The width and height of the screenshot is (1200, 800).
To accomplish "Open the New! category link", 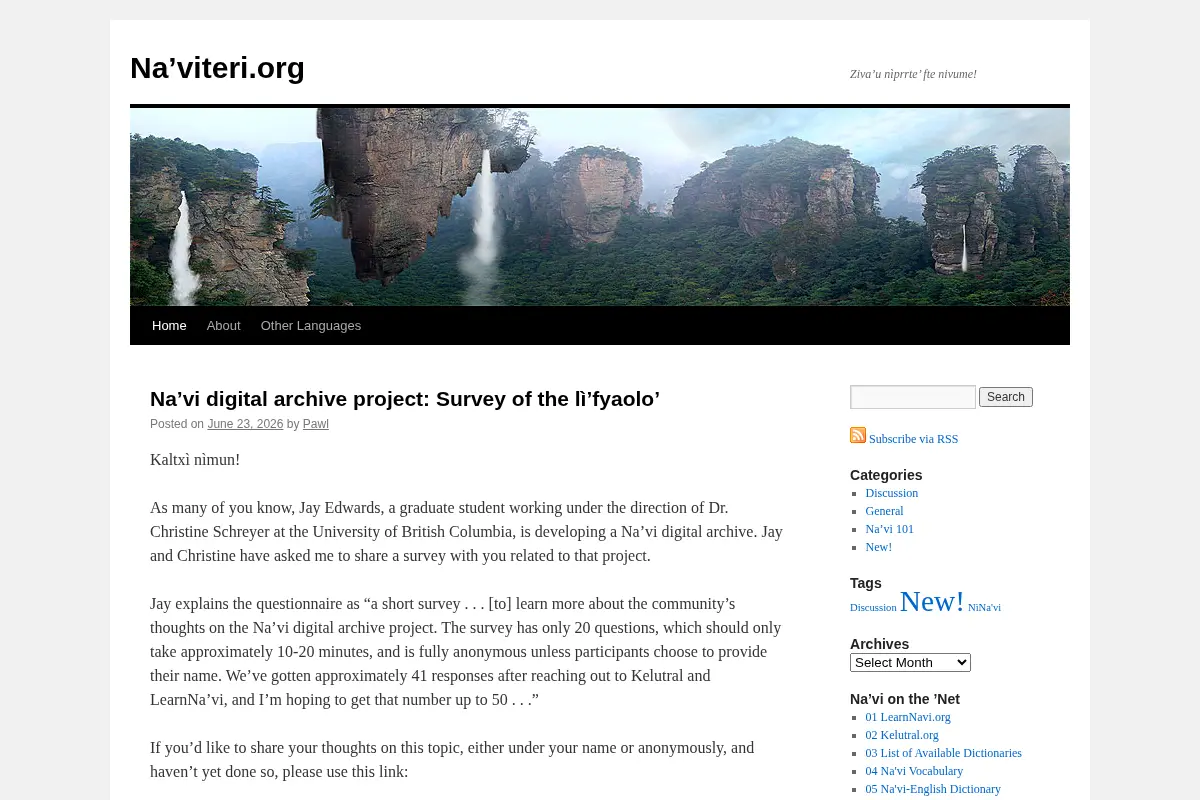I will (x=878, y=547).
